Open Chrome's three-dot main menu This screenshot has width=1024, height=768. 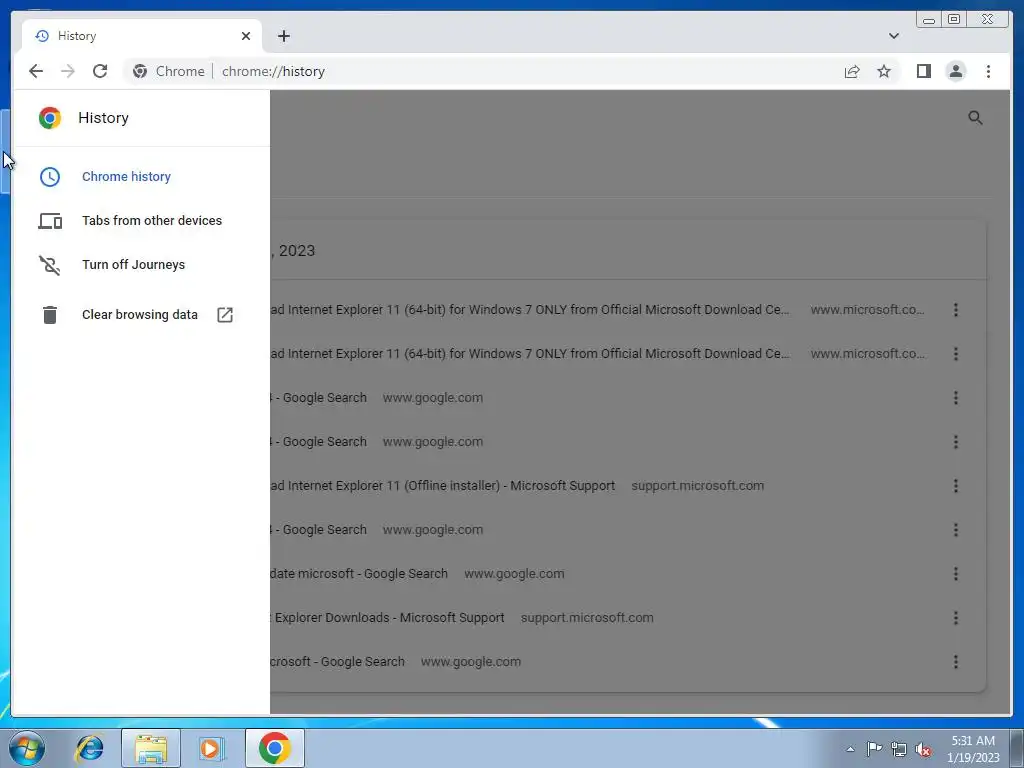(x=989, y=71)
